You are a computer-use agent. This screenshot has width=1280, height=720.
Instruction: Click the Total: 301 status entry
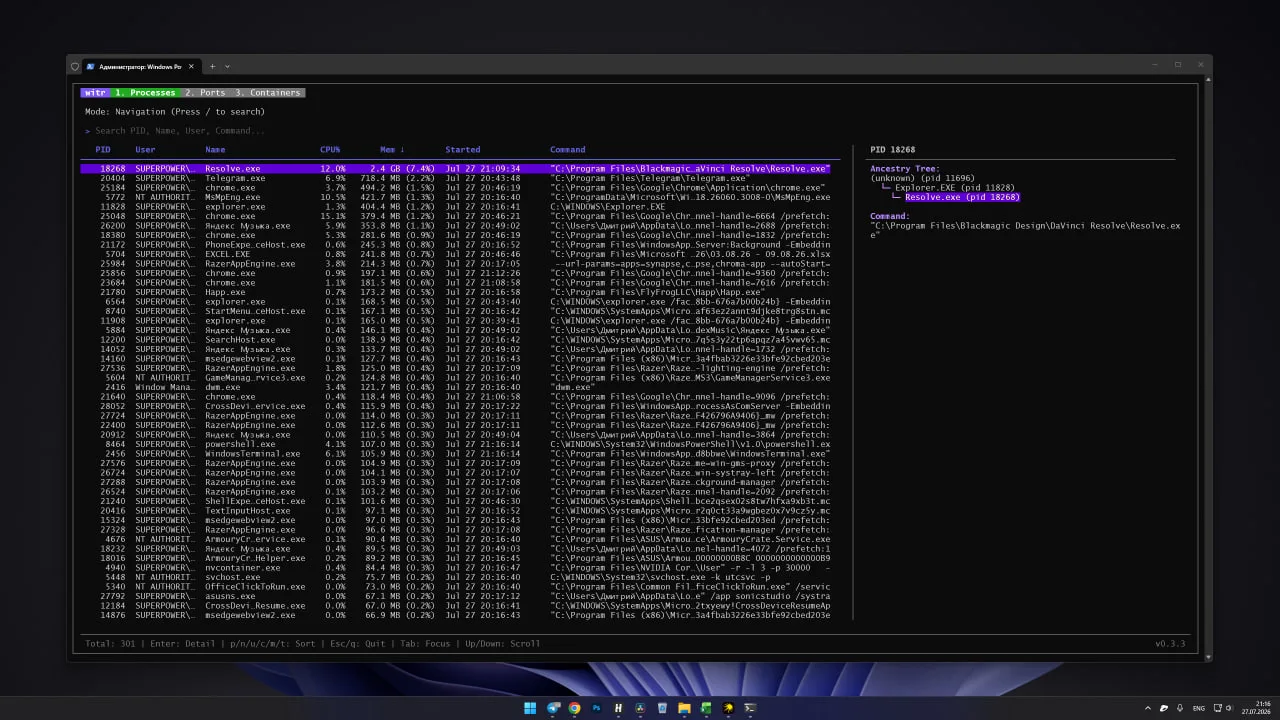click(x=108, y=644)
